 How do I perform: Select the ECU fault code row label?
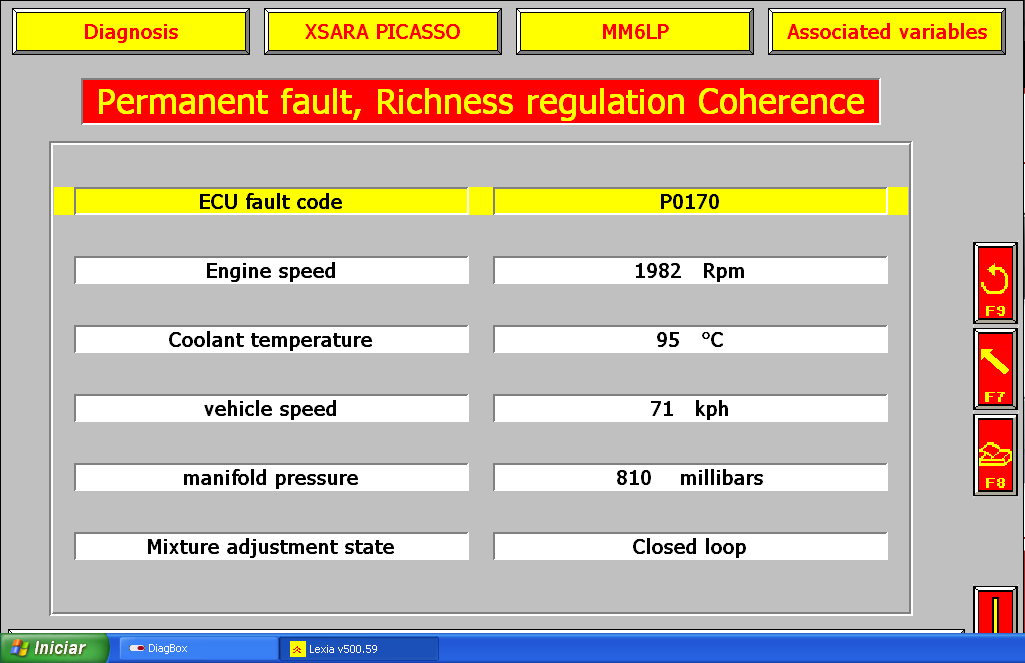[x=271, y=202]
